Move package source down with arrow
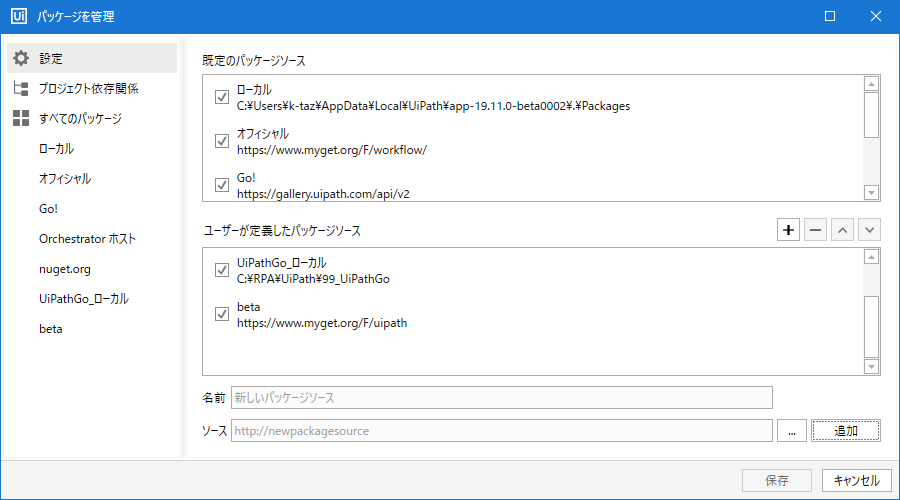Image resolution: width=900 pixels, height=500 pixels. pos(870,230)
